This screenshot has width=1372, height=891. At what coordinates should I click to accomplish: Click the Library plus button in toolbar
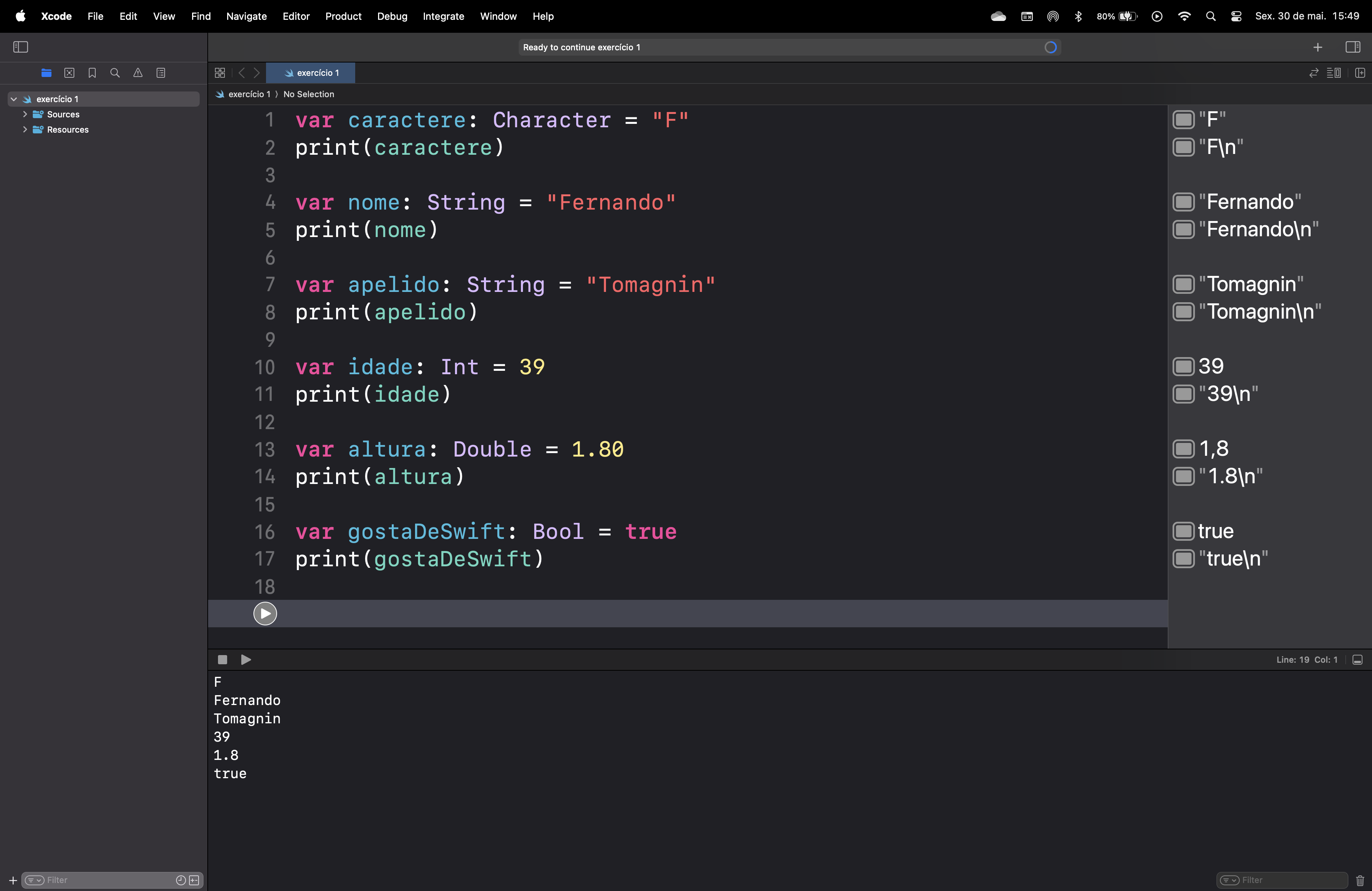[1318, 47]
